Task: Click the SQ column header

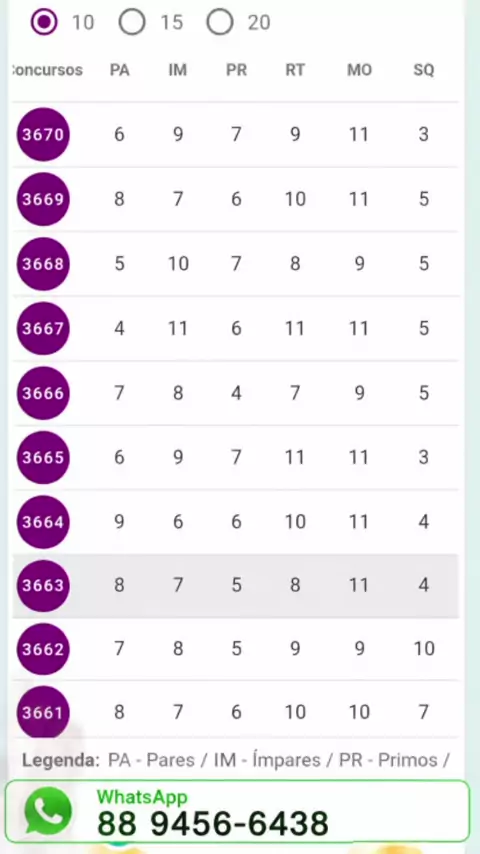Action: (423, 70)
